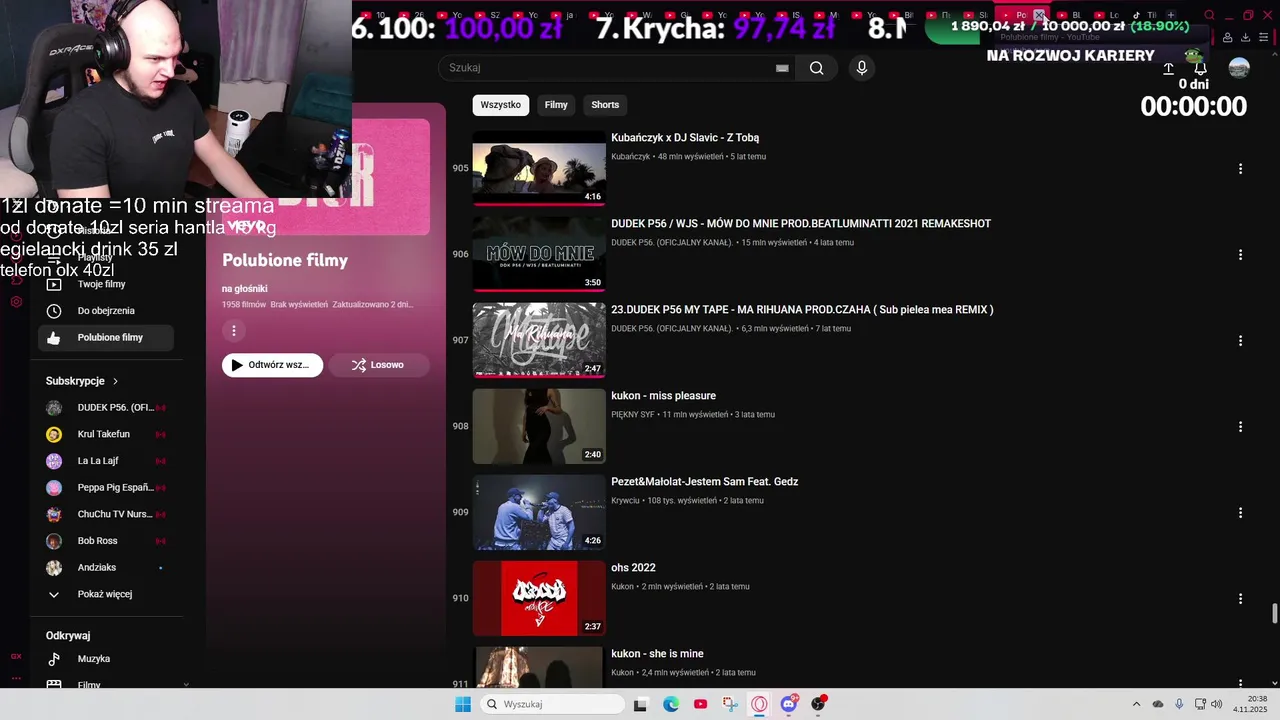Open playlist options three-dot menu under na głośniki

coord(234,330)
